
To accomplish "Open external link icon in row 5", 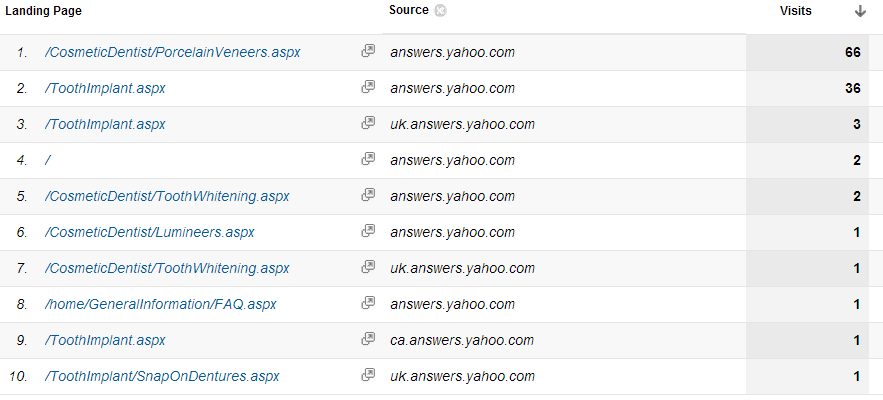I will point(368,195).
